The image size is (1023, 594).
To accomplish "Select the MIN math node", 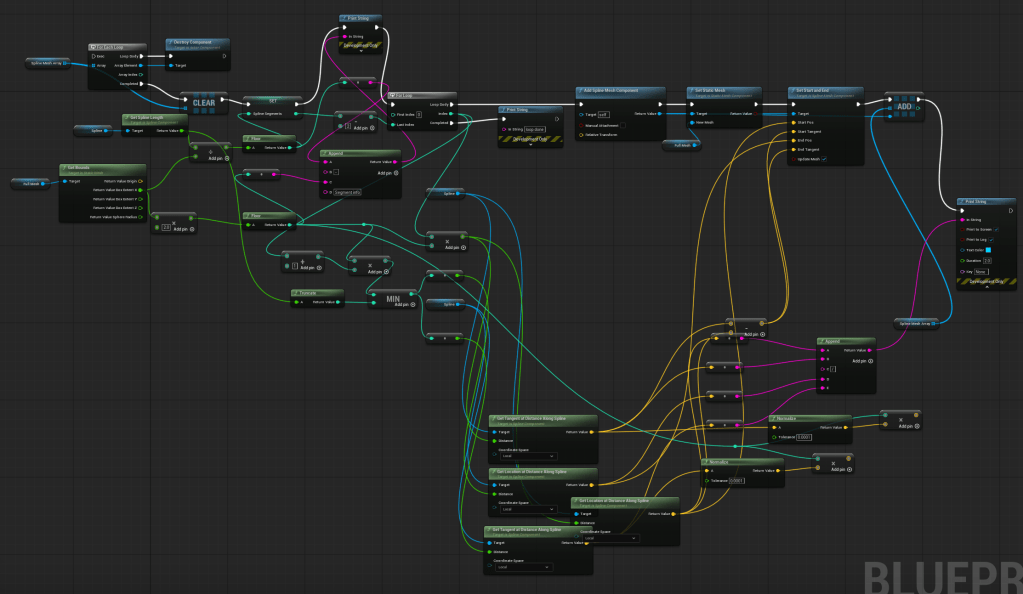I will pos(391,297).
